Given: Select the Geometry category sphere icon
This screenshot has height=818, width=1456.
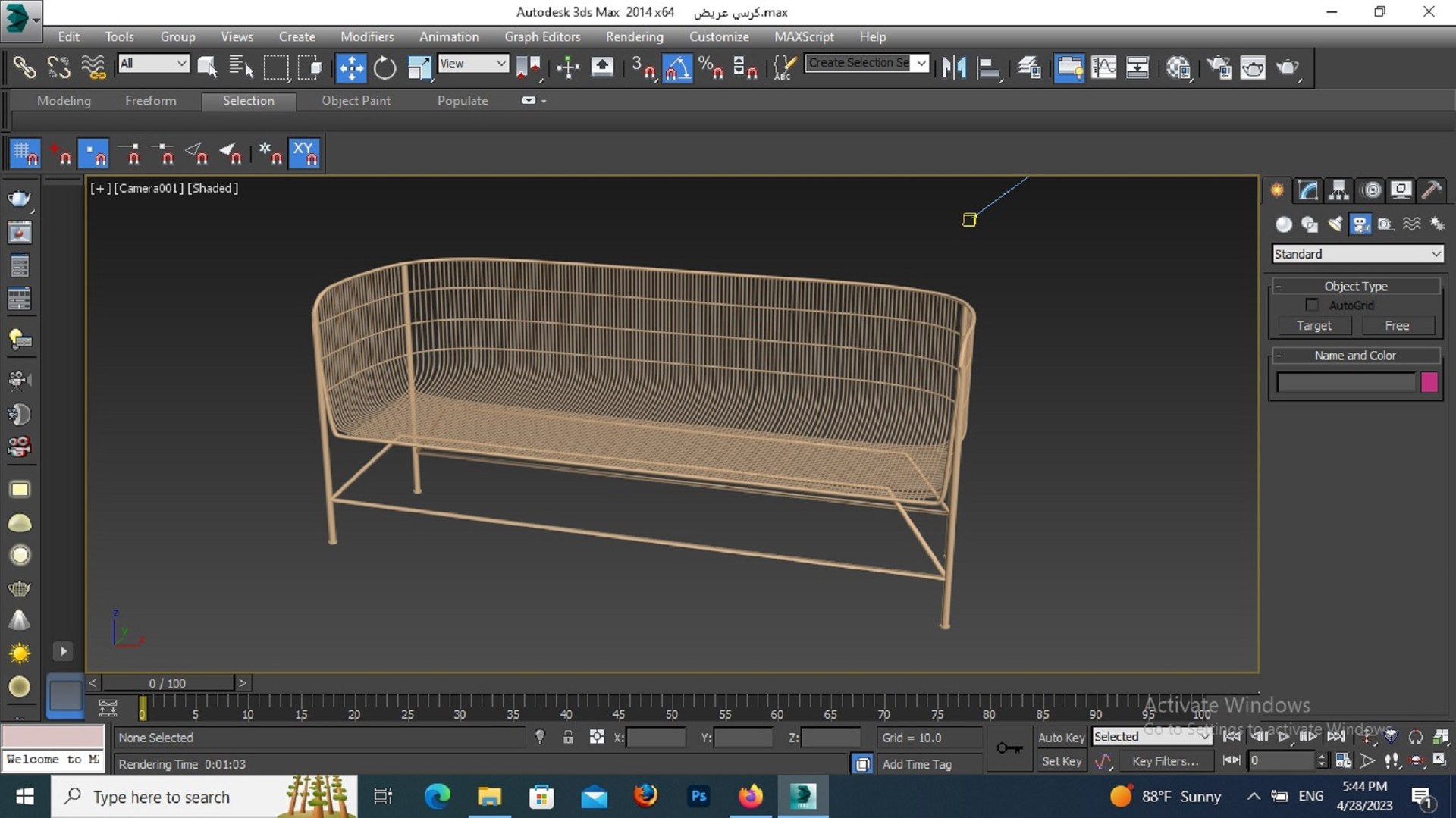Looking at the screenshot, I should [1284, 224].
